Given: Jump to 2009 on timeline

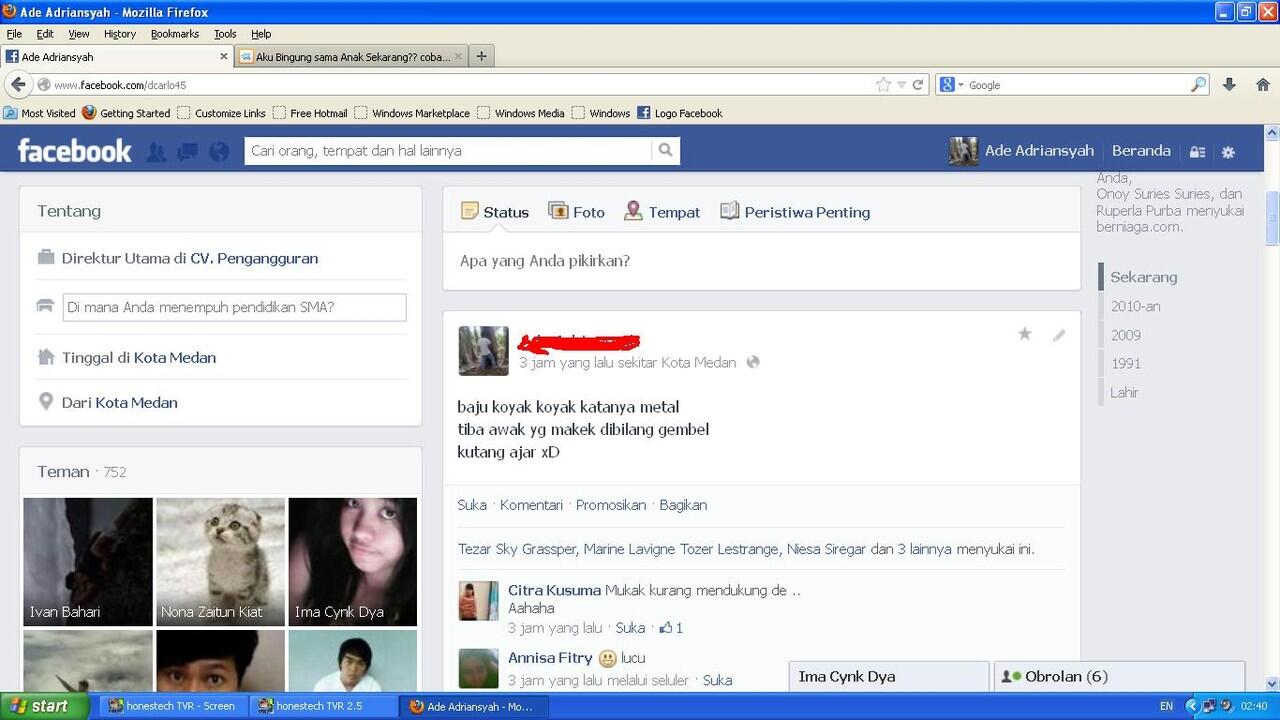Looking at the screenshot, I should tap(1125, 335).
